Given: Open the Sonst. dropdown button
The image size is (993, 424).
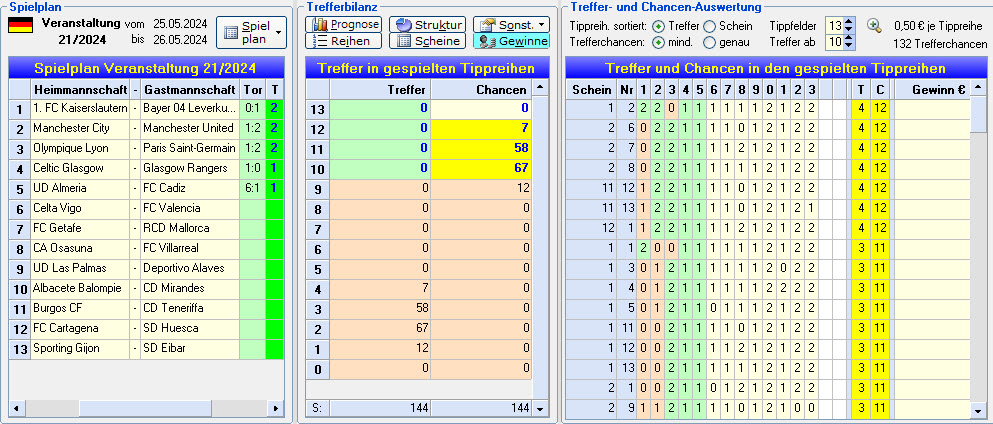Looking at the screenshot, I should point(511,25).
